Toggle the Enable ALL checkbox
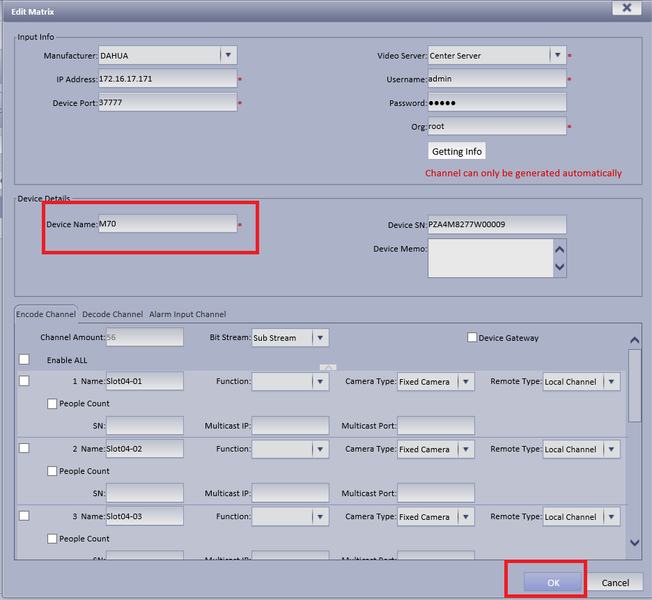The width and height of the screenshot is (652, 600). [24, 359]
